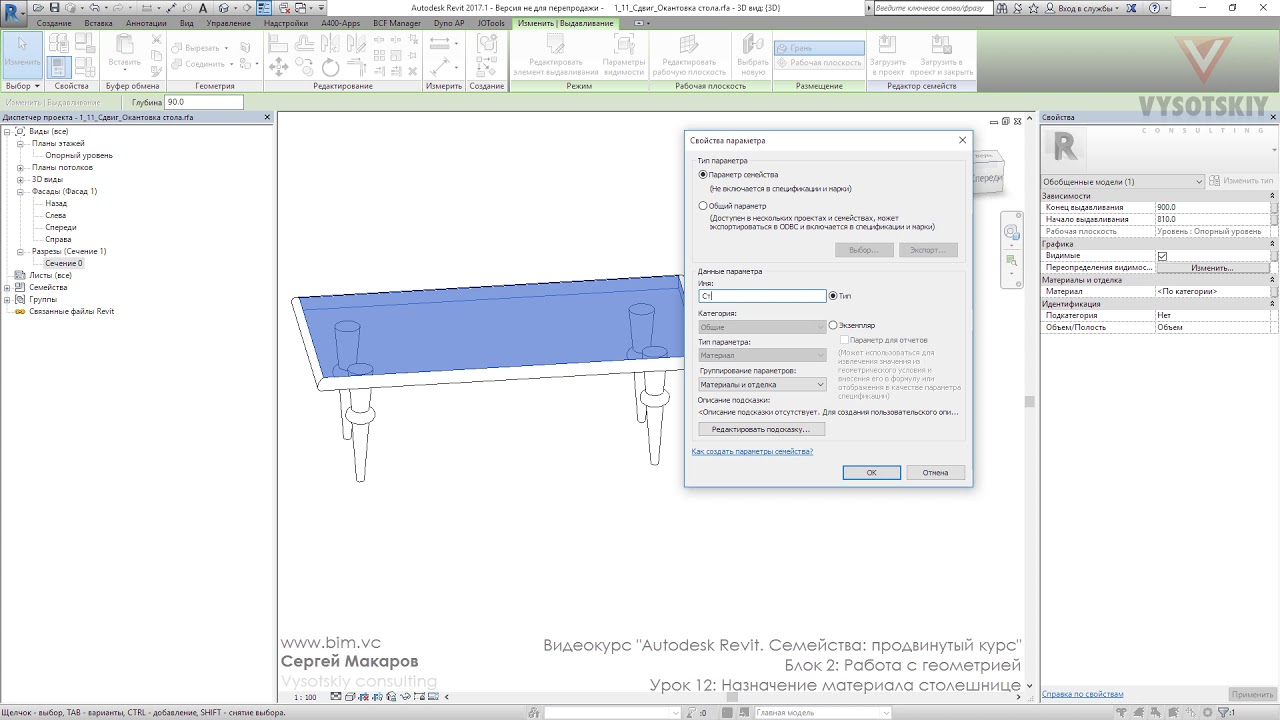The height and width of the screenshot is (720, 1280).
Task: Toggle Параметр для отчетов checkbox
Action: pos(845,340)
